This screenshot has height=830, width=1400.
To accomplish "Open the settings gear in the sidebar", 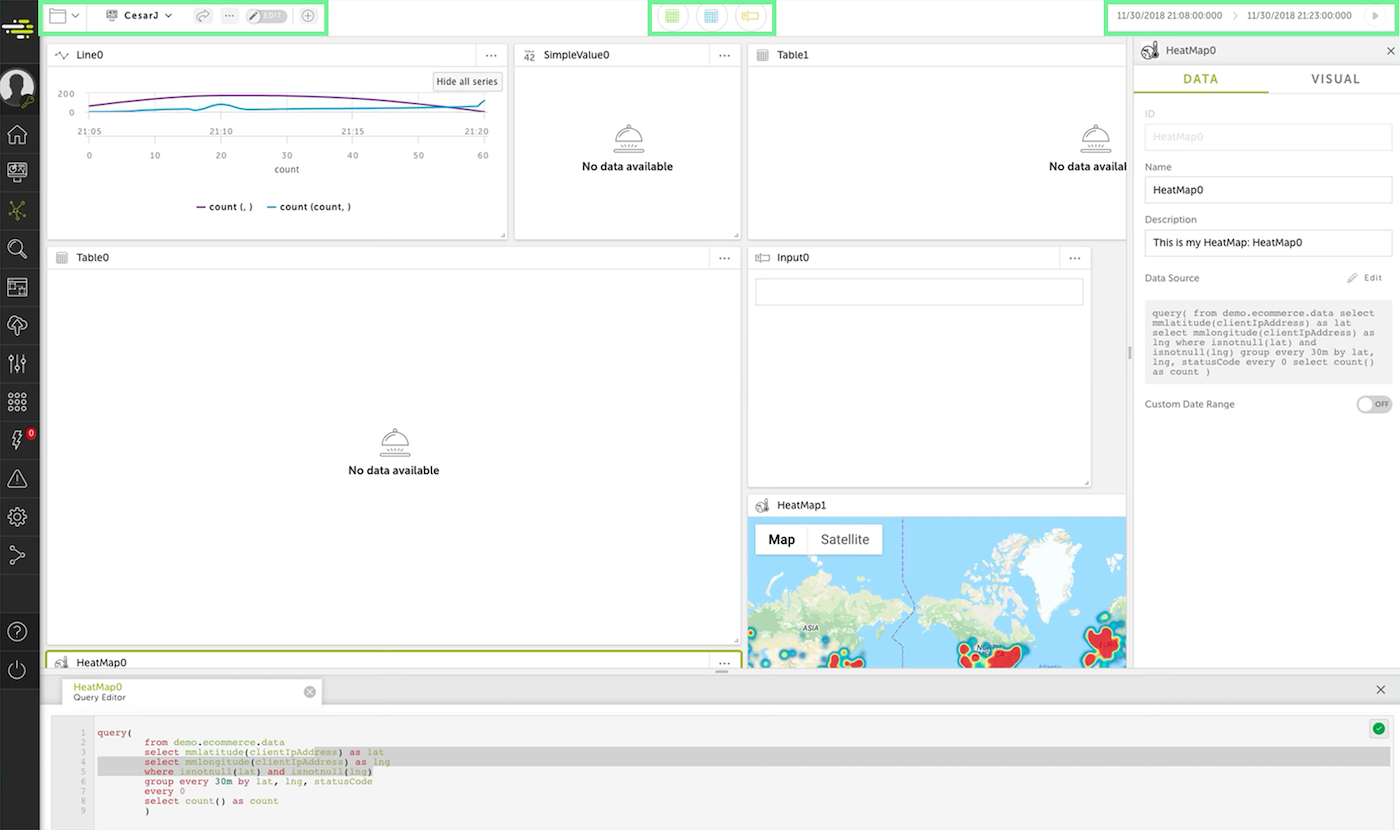I will pyautogui.click(x=19, y=517).
